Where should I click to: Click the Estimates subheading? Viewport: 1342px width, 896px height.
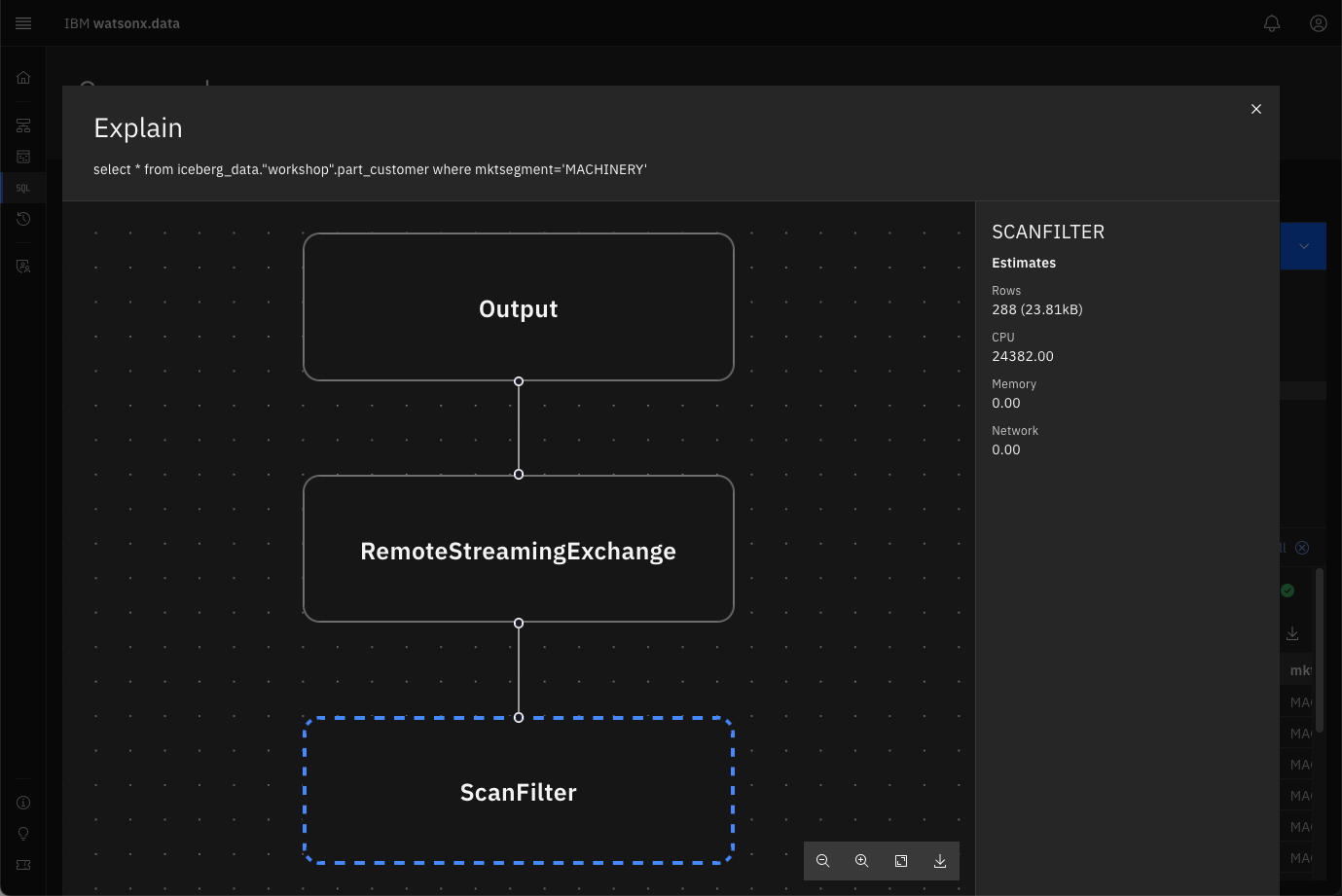[1024, 263]
